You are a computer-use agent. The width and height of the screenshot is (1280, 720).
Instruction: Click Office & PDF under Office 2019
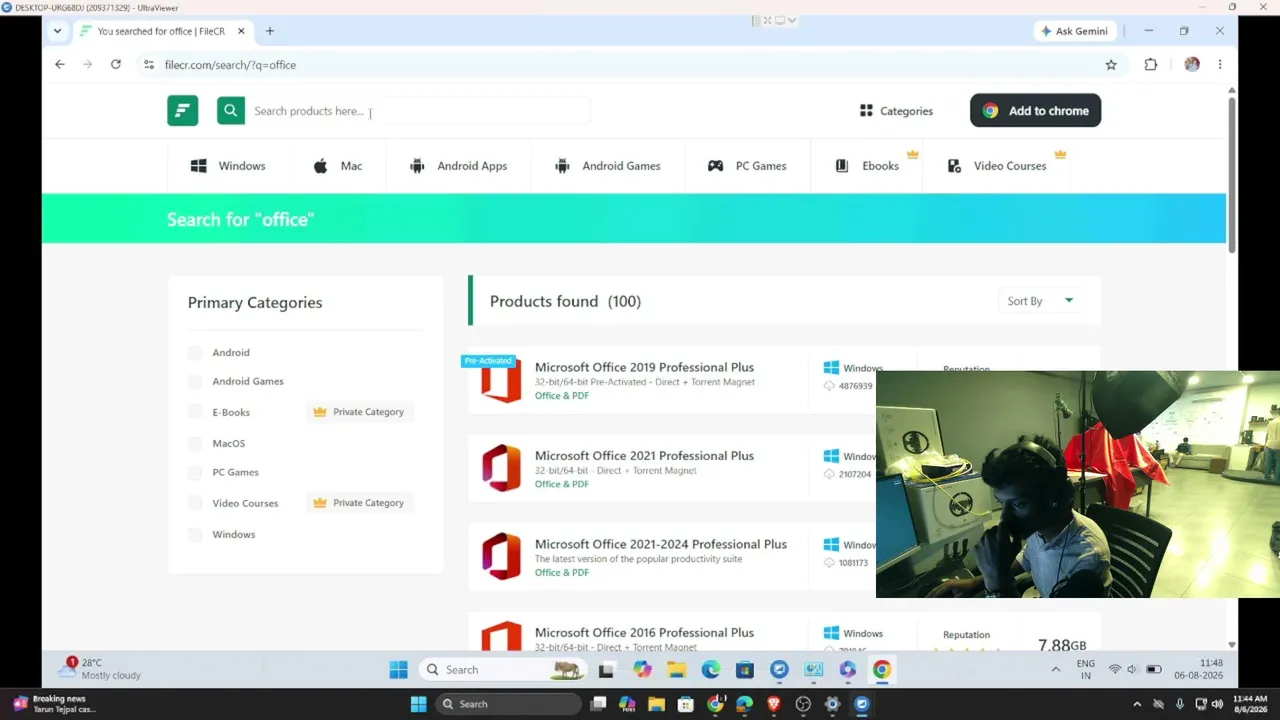(562, 396)
